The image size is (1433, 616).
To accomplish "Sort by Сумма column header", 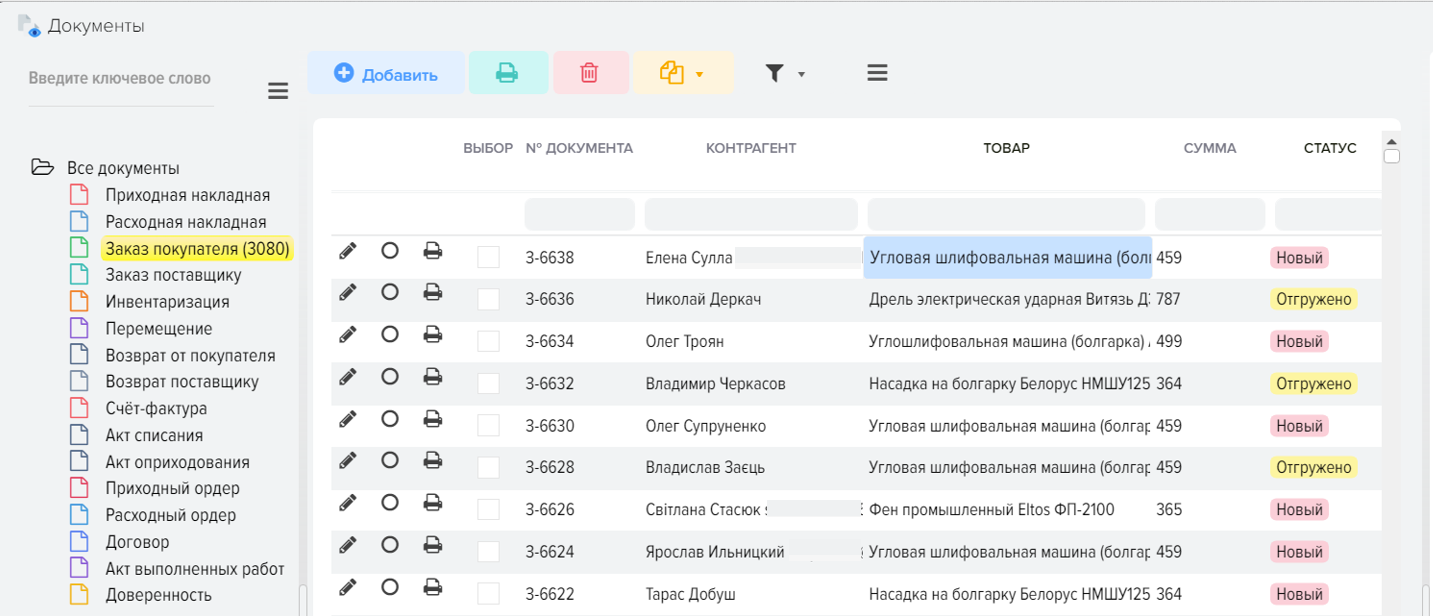I will 1209,148.
